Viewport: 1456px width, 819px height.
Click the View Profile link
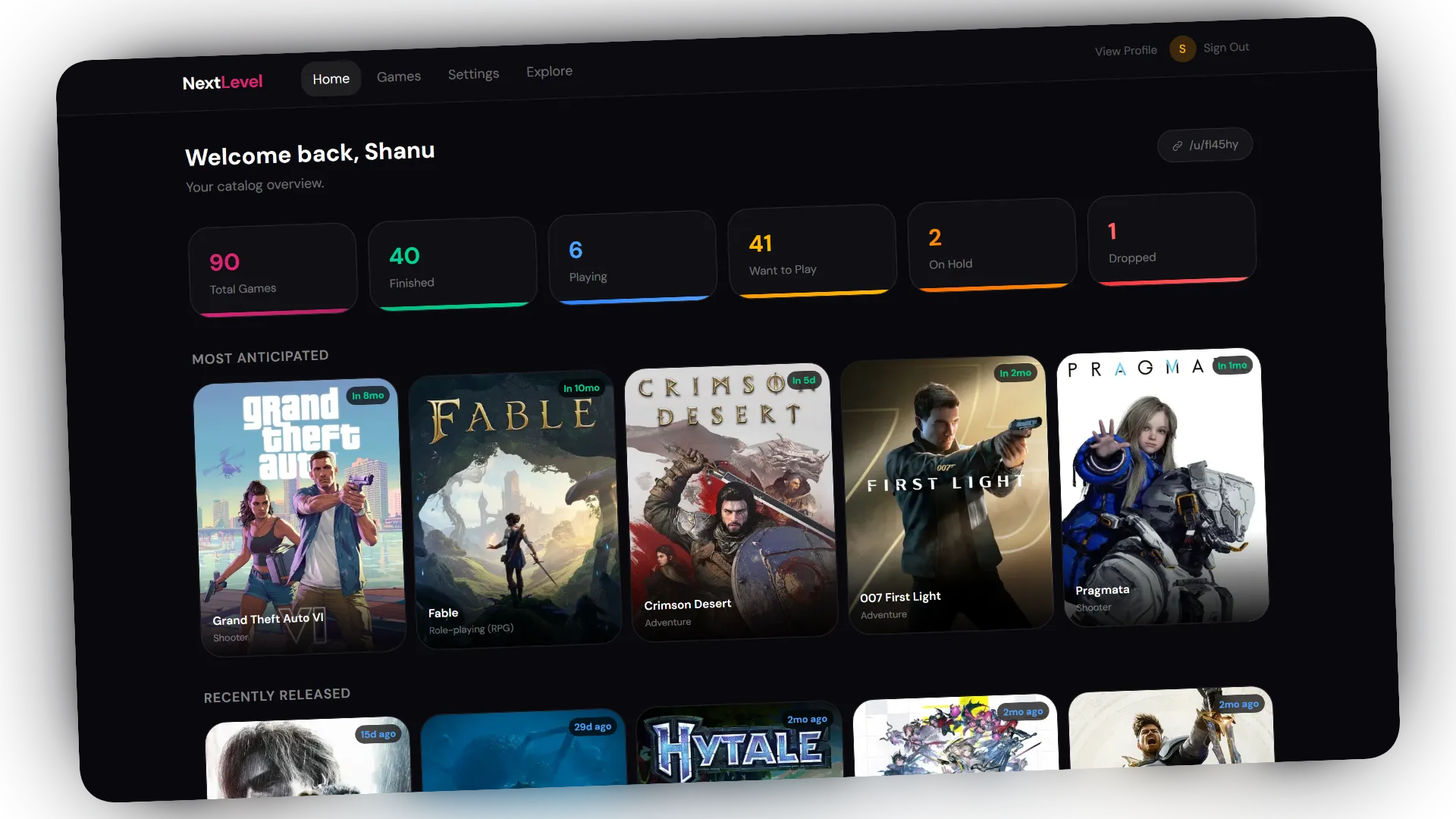pos(1125,51)
